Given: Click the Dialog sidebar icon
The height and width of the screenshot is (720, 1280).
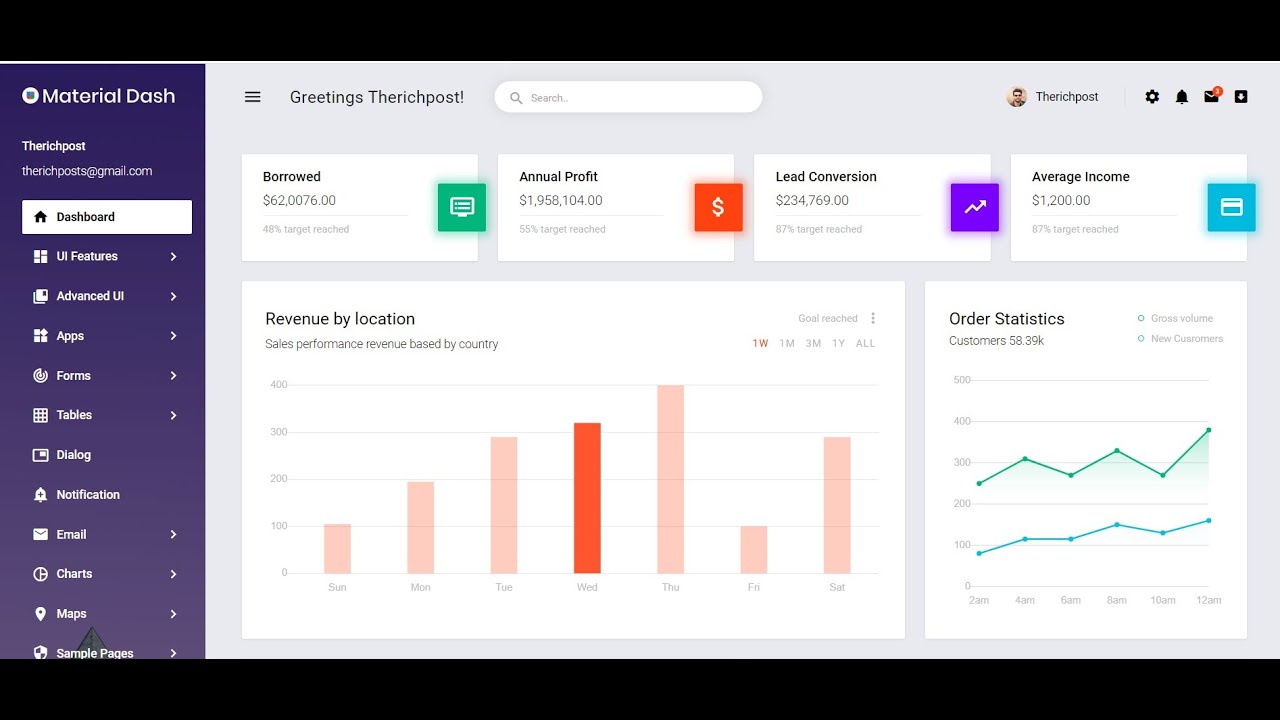Looking at the screenshot, I should 40,455.
